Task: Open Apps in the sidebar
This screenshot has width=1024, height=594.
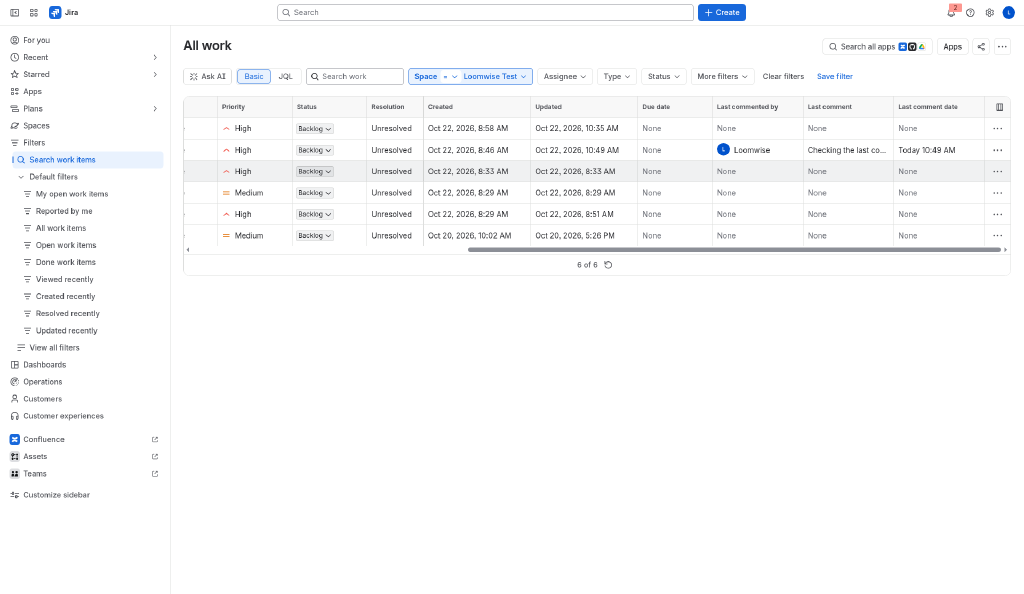Action: 85,91
